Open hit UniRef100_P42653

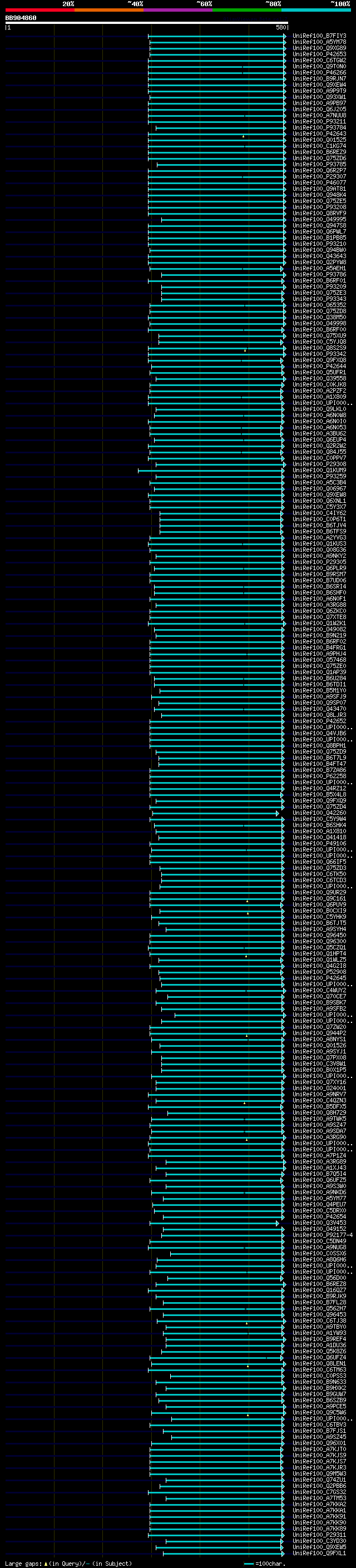click(319, 54)
